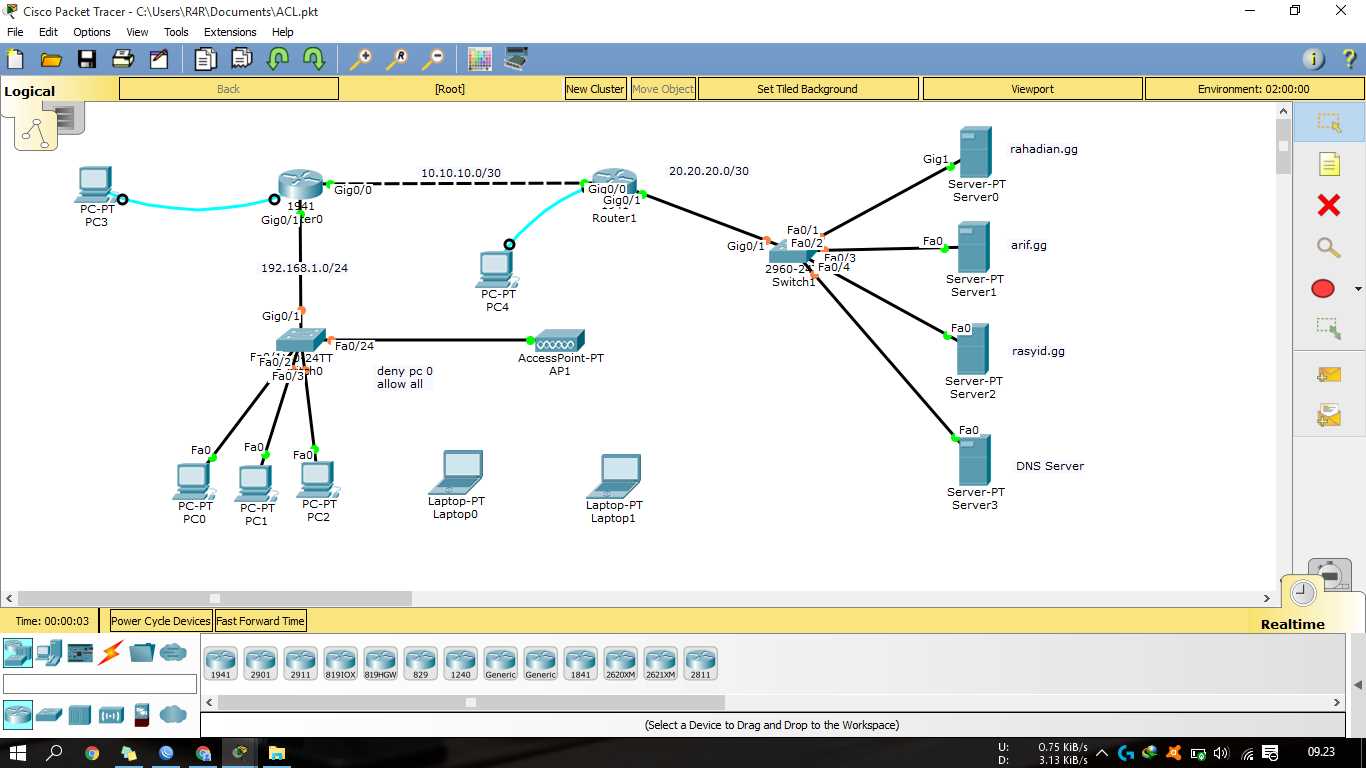1366x768 pixels.
Task: Open the Help question mark icon
Action: click(x=1348, y=59)
